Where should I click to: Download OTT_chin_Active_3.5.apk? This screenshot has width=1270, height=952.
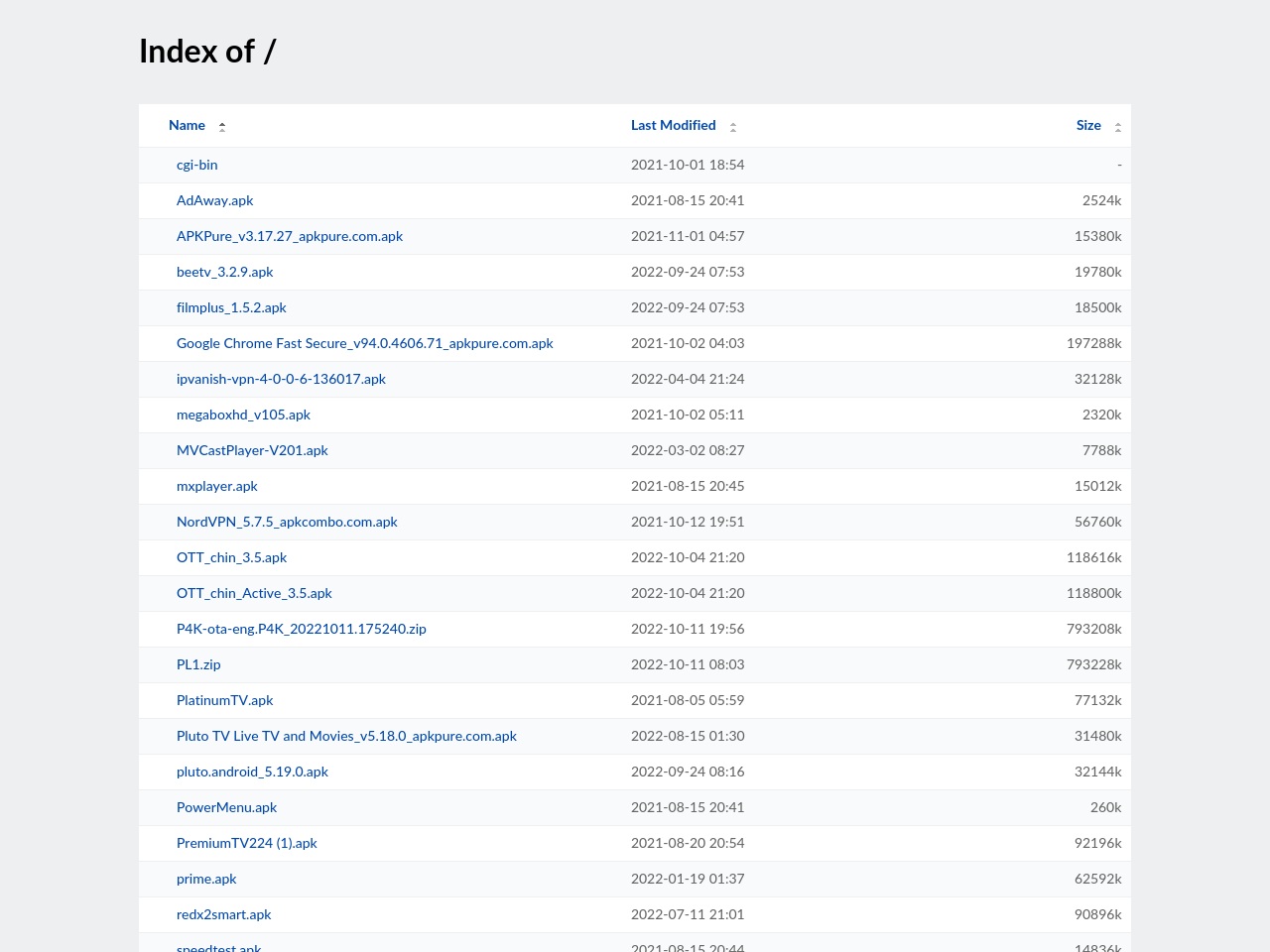[x=254, y=593]
